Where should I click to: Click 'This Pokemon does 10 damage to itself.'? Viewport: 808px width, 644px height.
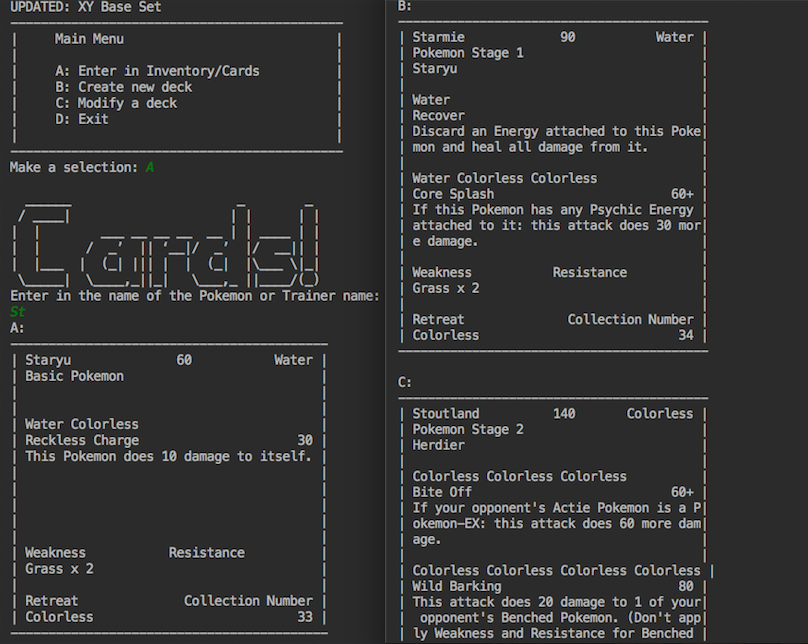169,456
